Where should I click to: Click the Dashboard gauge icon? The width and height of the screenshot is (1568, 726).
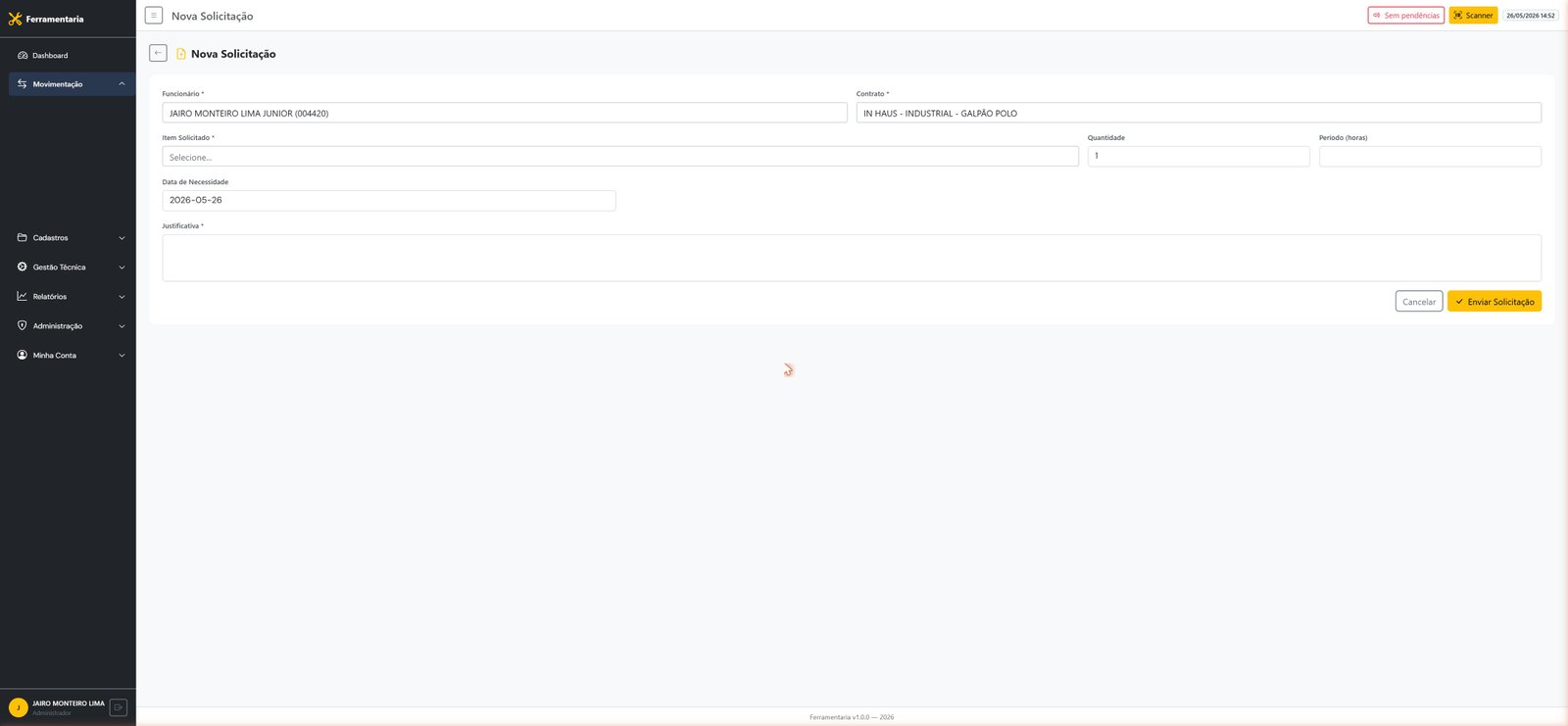[23, 56]
